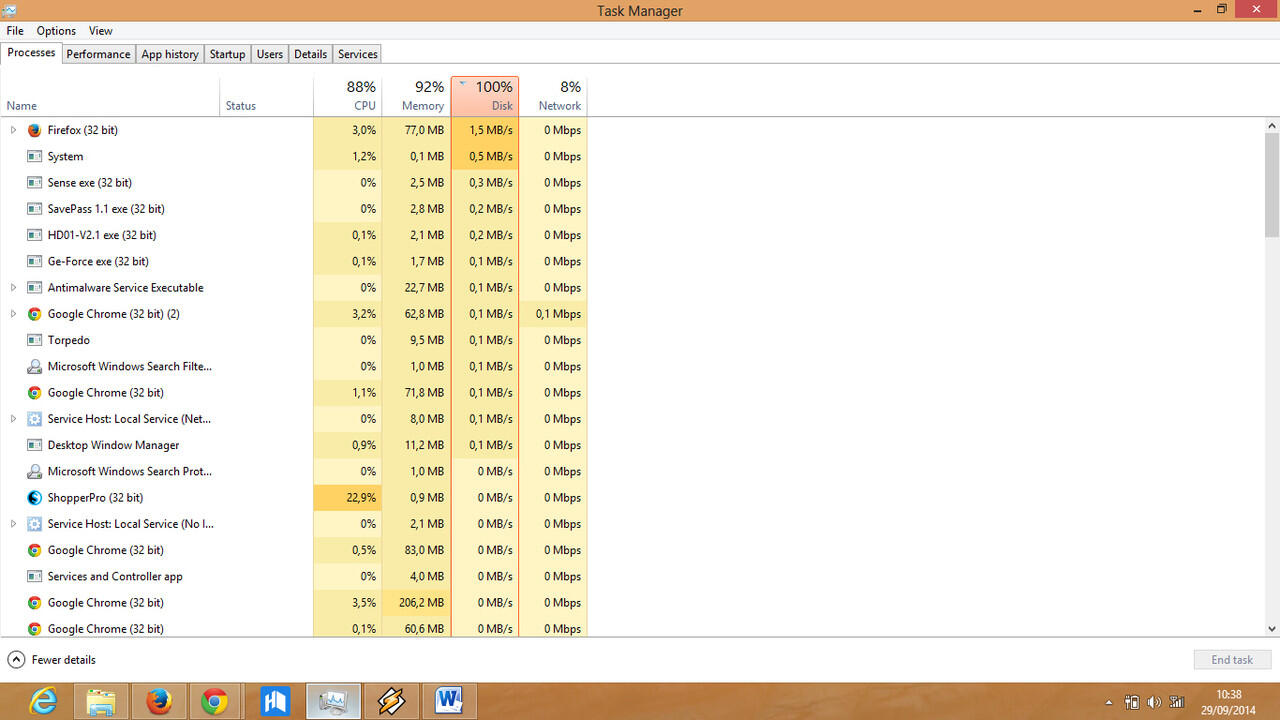
Task: Expand Google Chrome (32 bit) (2) group
Action: tap(13, 314)
